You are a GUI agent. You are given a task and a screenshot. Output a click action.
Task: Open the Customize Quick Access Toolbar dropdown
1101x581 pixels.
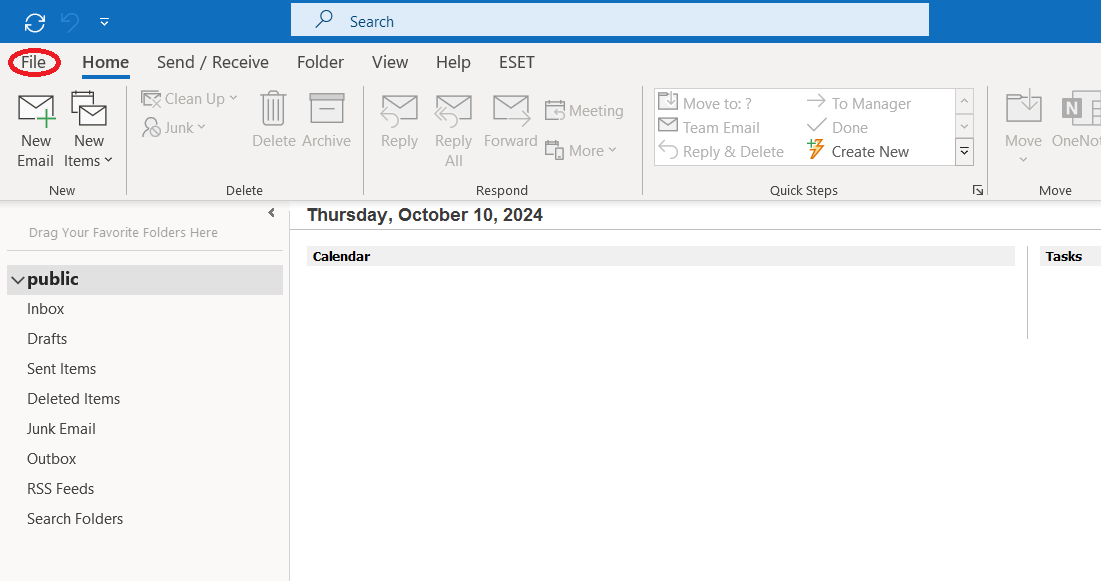tap(104, 22)
